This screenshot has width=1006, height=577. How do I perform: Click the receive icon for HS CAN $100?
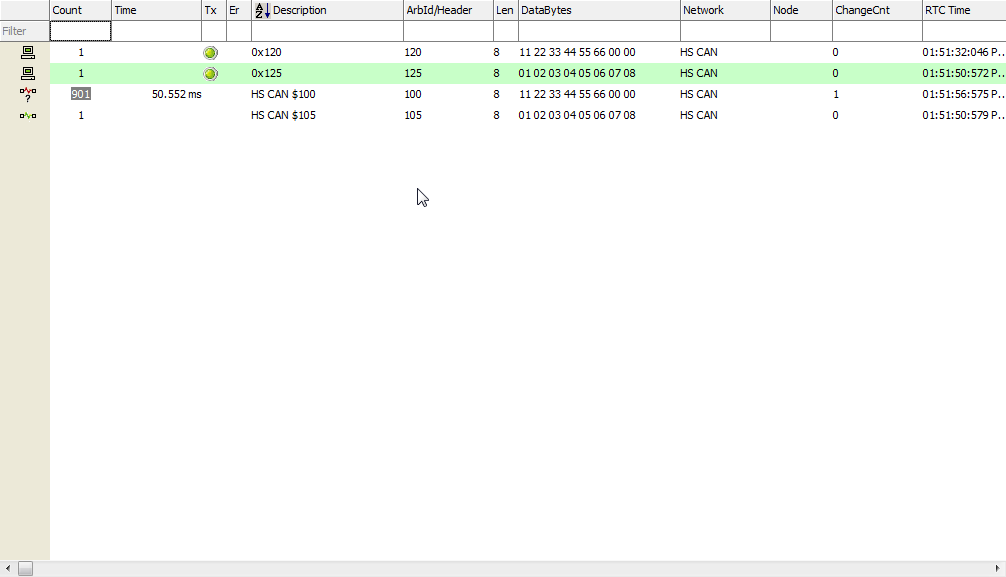point(28,94)
